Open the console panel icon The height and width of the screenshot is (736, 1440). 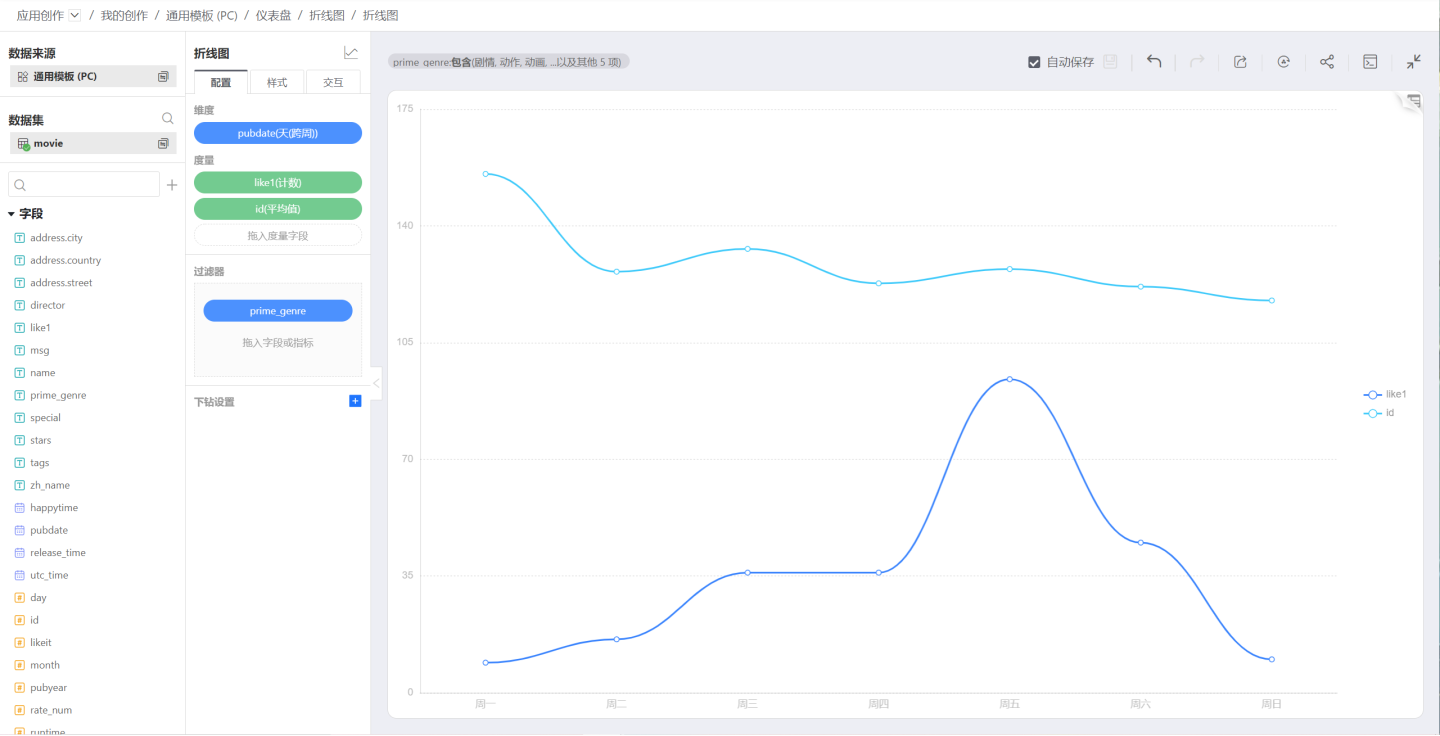pos(1371,62)
